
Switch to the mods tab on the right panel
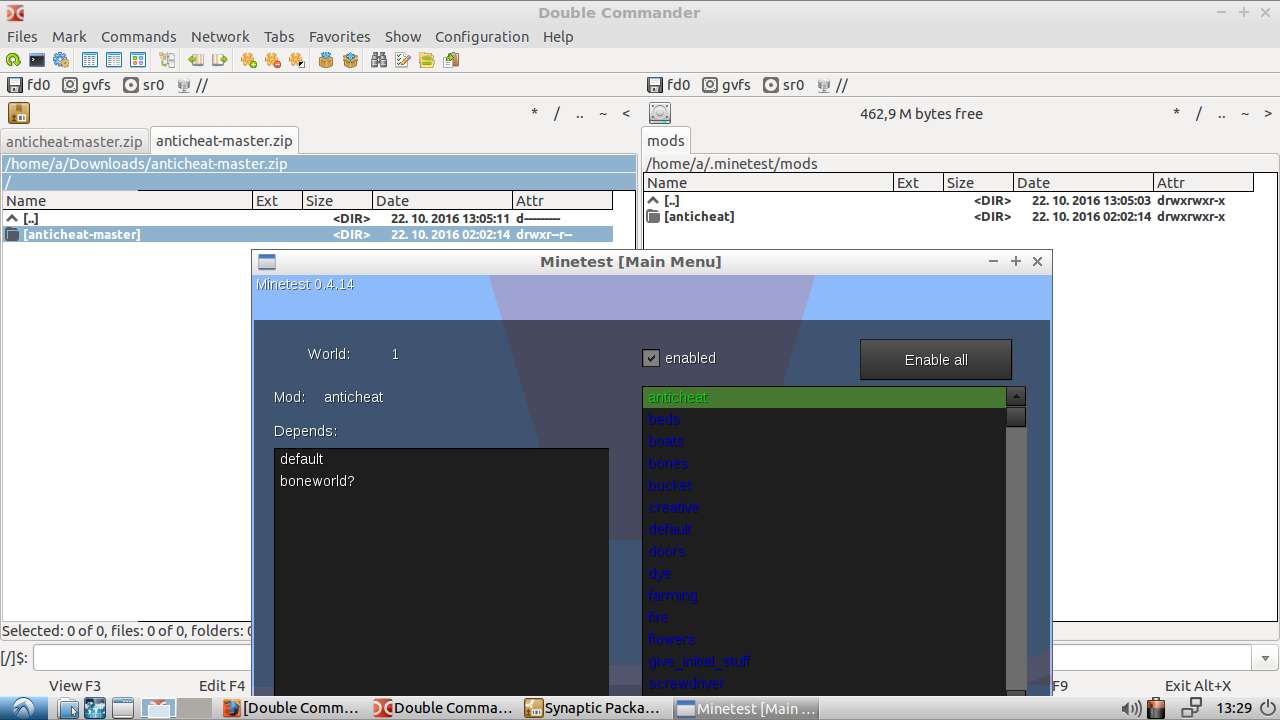665,140
